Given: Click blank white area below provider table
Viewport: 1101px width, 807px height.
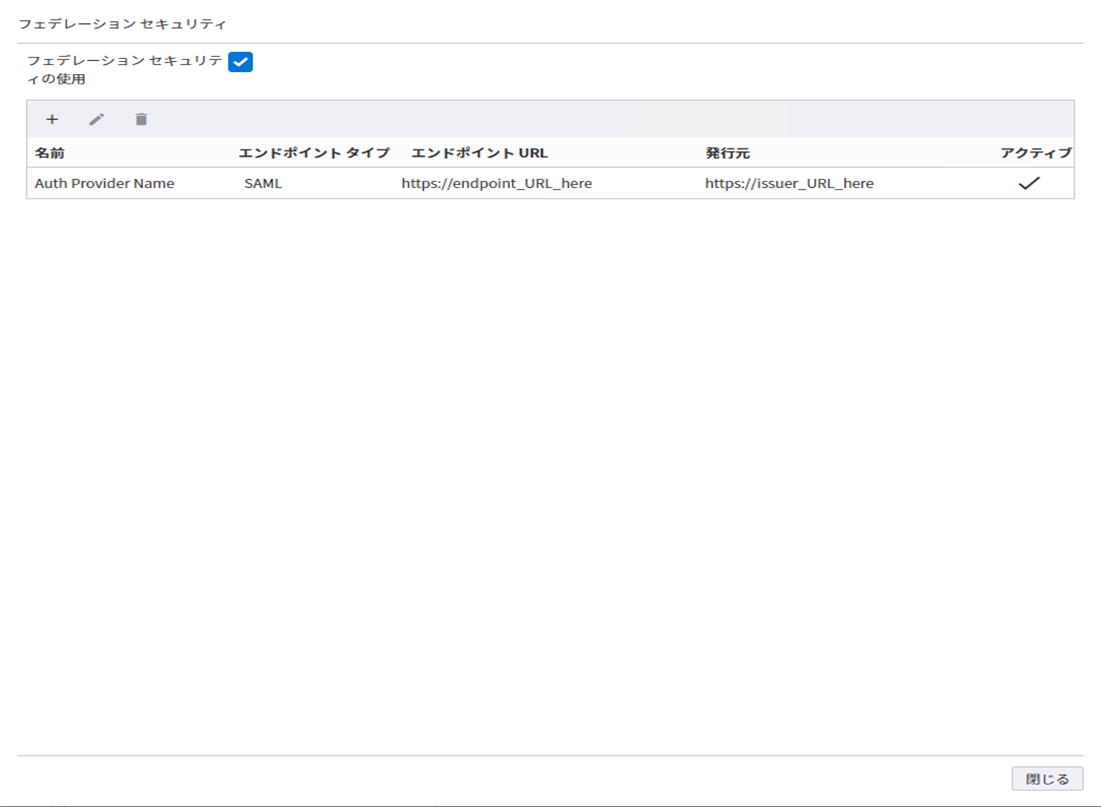Looking at the screenshot, I should point(550,450).
